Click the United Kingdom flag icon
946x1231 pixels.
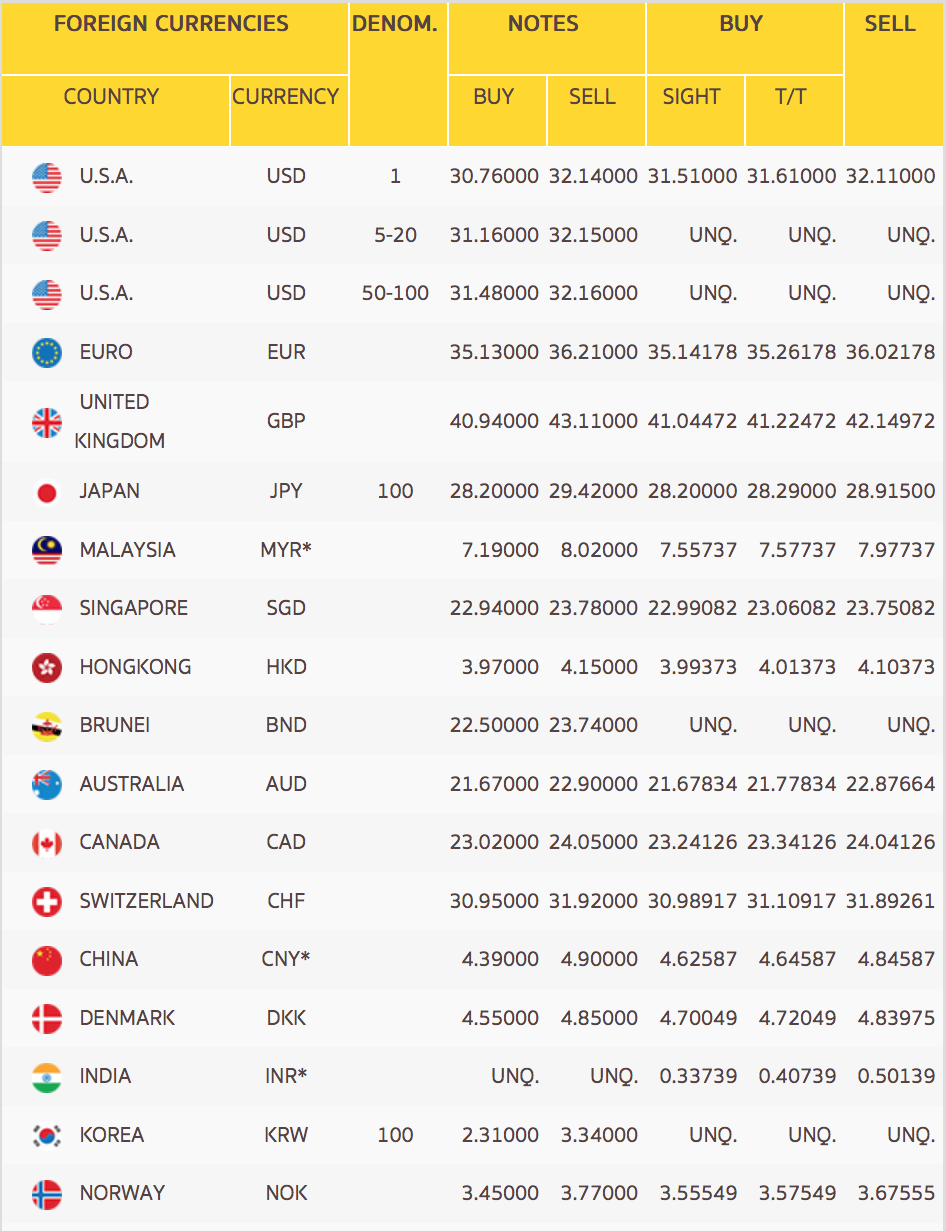coord(47,422)
